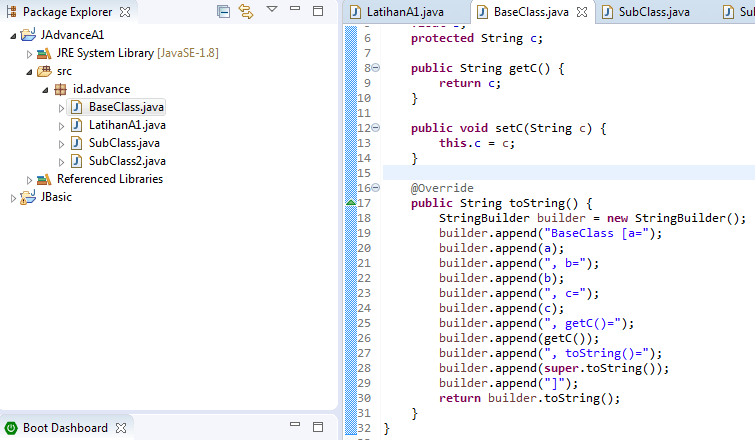Fold the getC() method at line 8

(376, 68)
